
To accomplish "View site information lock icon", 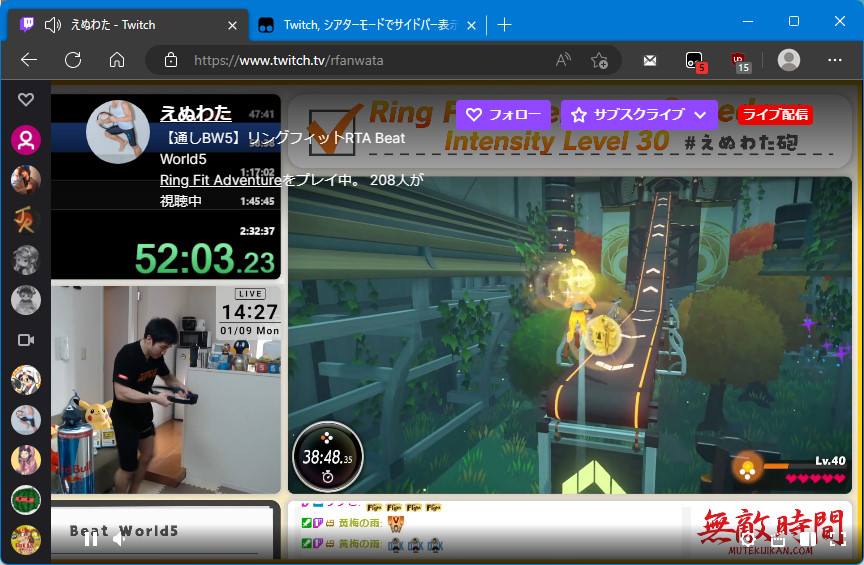I will click(x=171, y=60).
